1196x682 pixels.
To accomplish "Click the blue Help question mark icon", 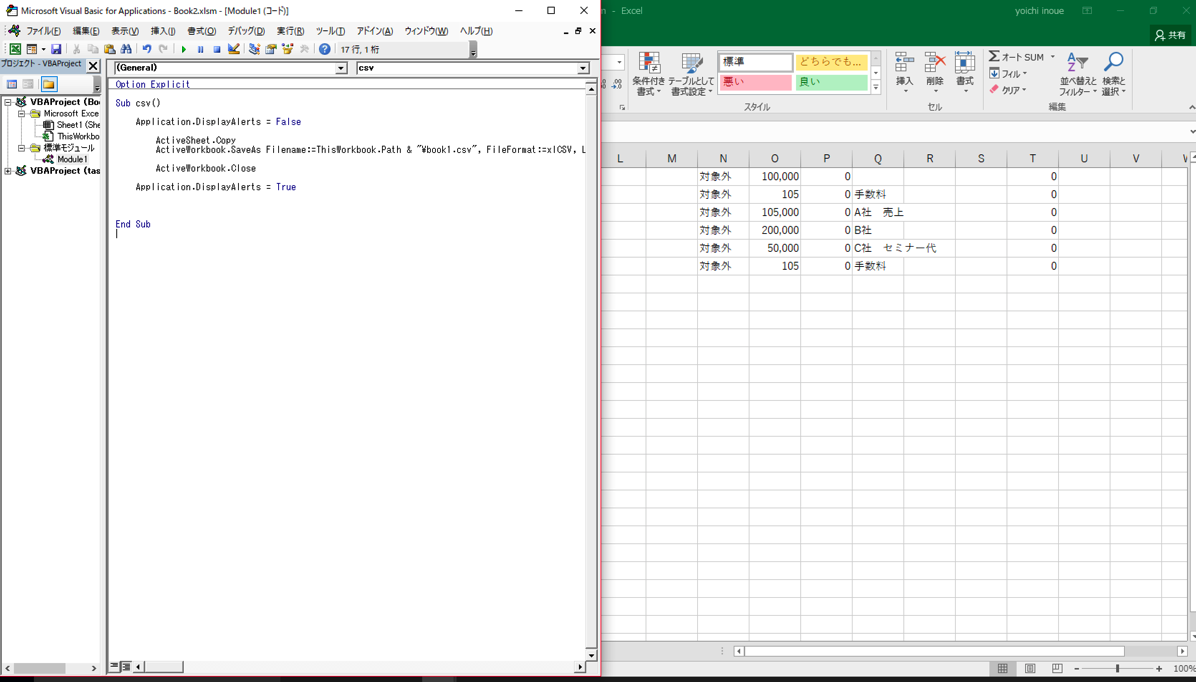I will pos(325,49).
